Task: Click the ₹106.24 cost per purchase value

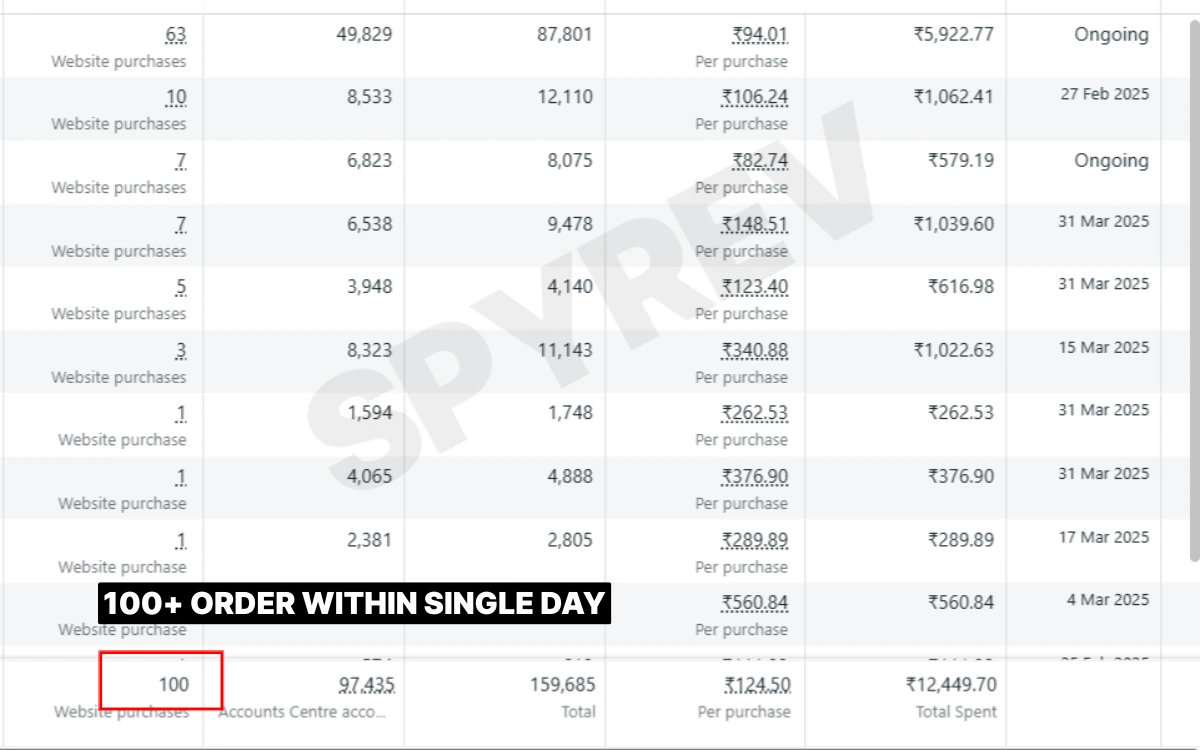Action: tap(755, 98)
